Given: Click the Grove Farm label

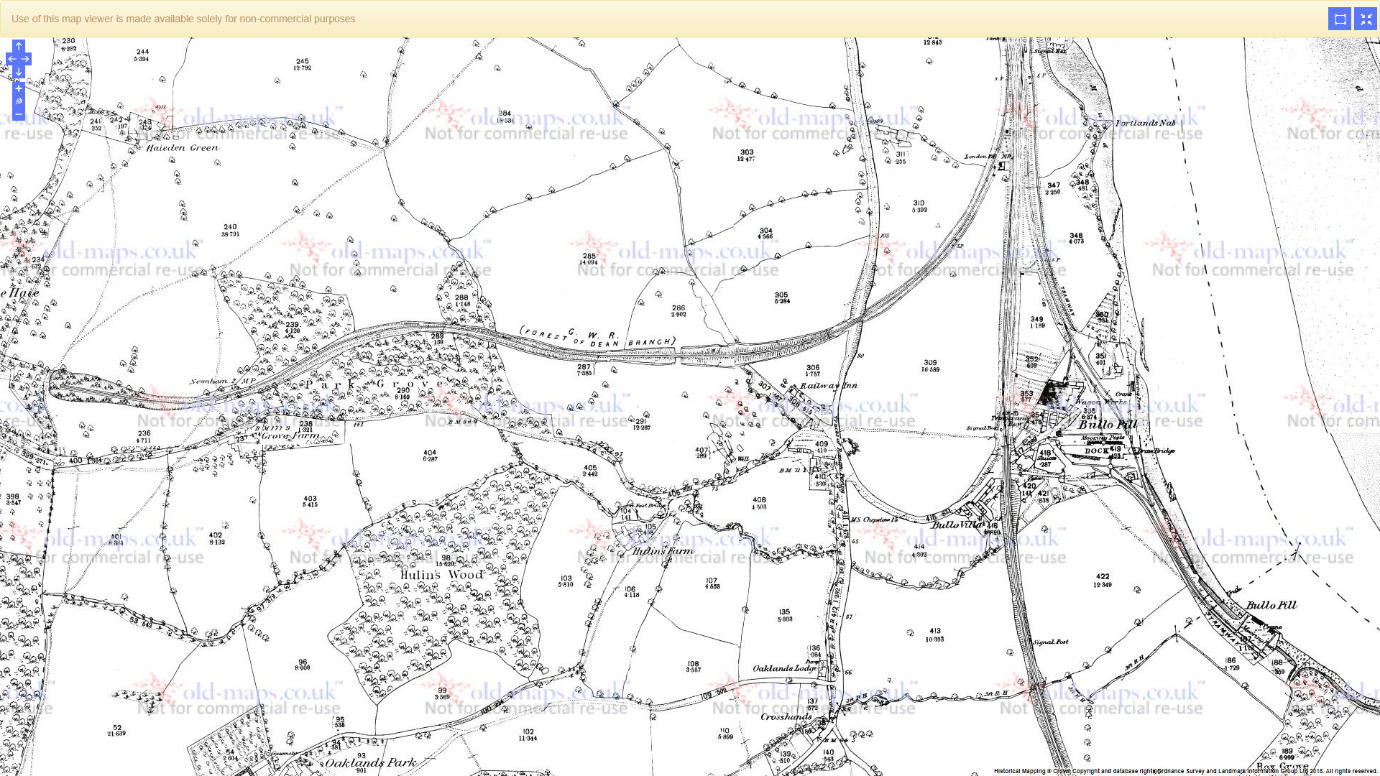Looking at the screenshot, I should pyautogui.click(x=284, y=436).
